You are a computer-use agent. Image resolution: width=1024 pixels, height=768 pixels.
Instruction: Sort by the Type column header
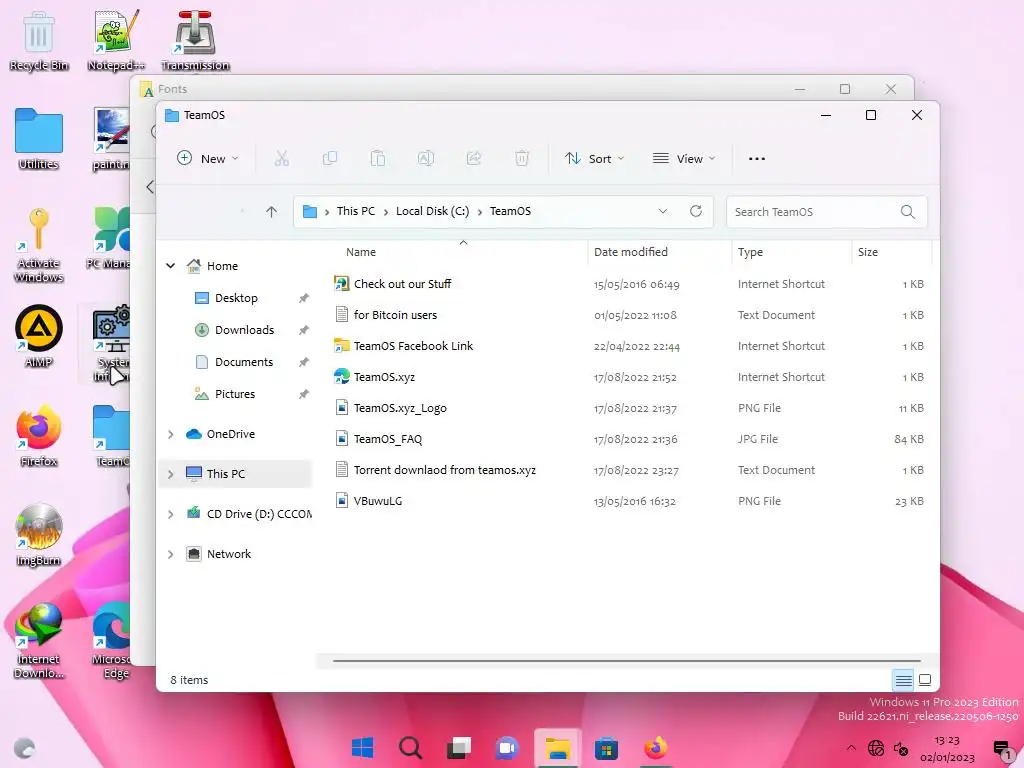[x=750, y=252]
